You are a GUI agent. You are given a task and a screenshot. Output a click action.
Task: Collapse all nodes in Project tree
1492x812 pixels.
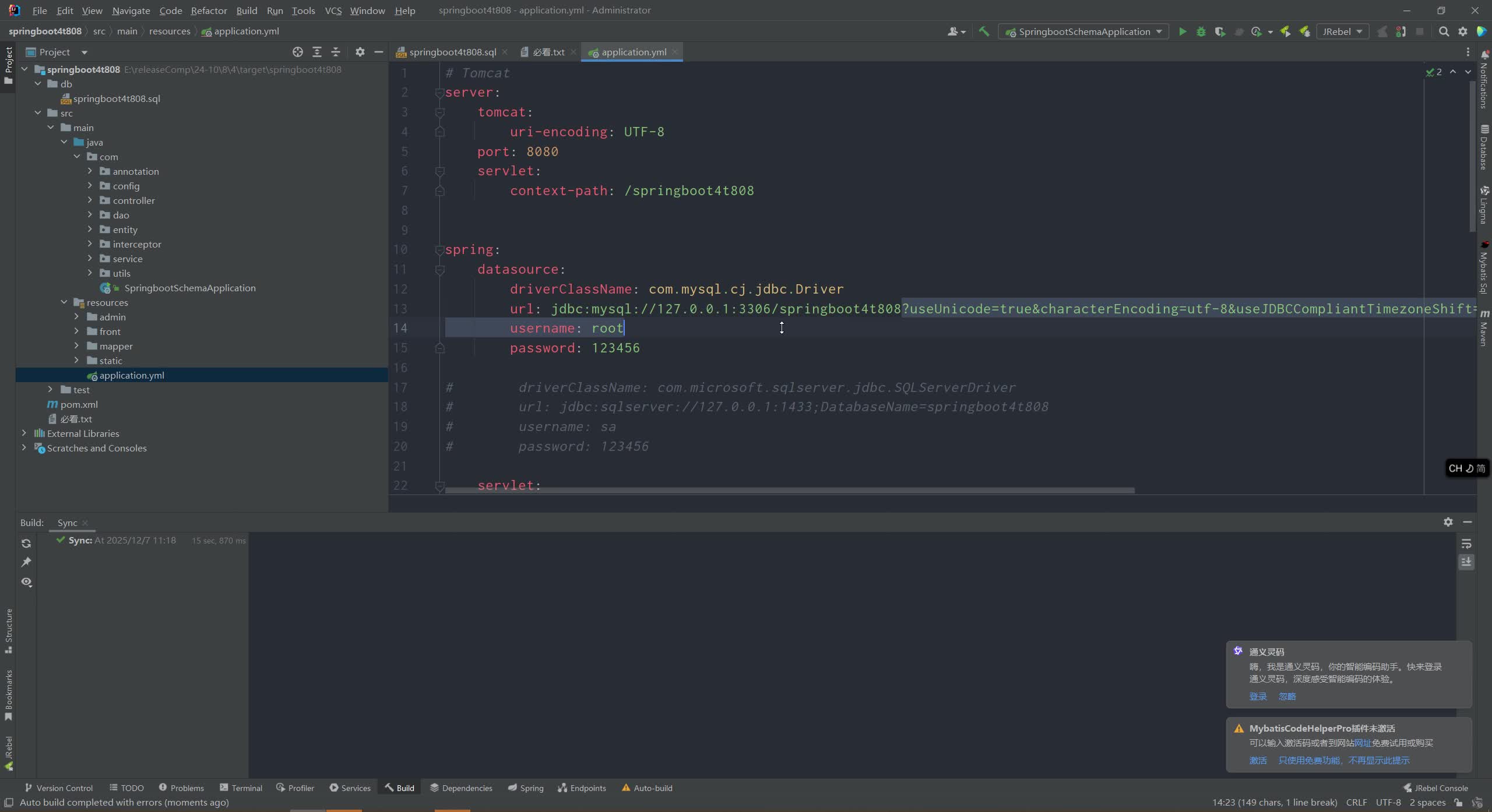[x=336, y=52]
